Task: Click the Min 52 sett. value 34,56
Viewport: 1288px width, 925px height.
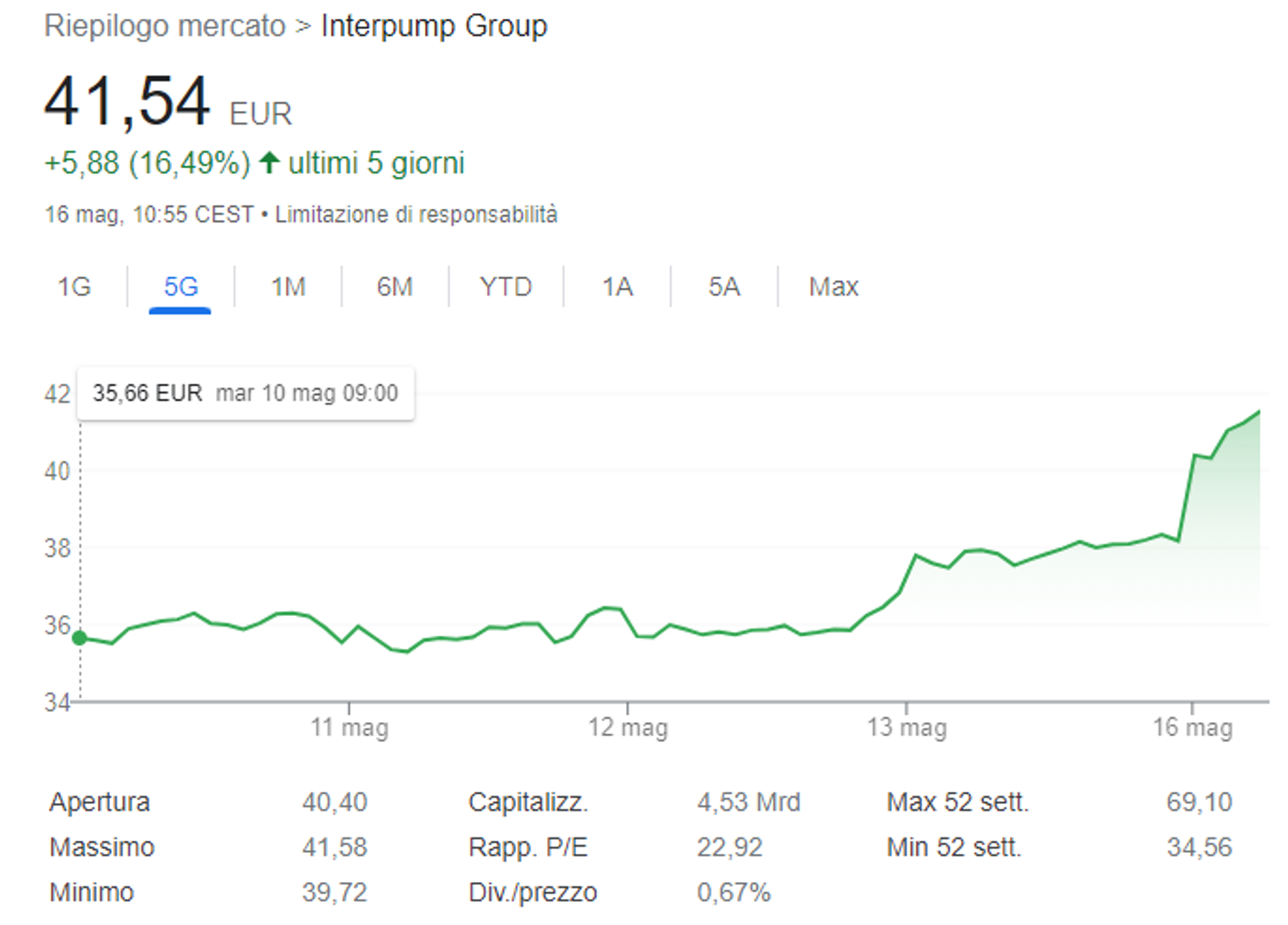Action: click(1200, 848)
